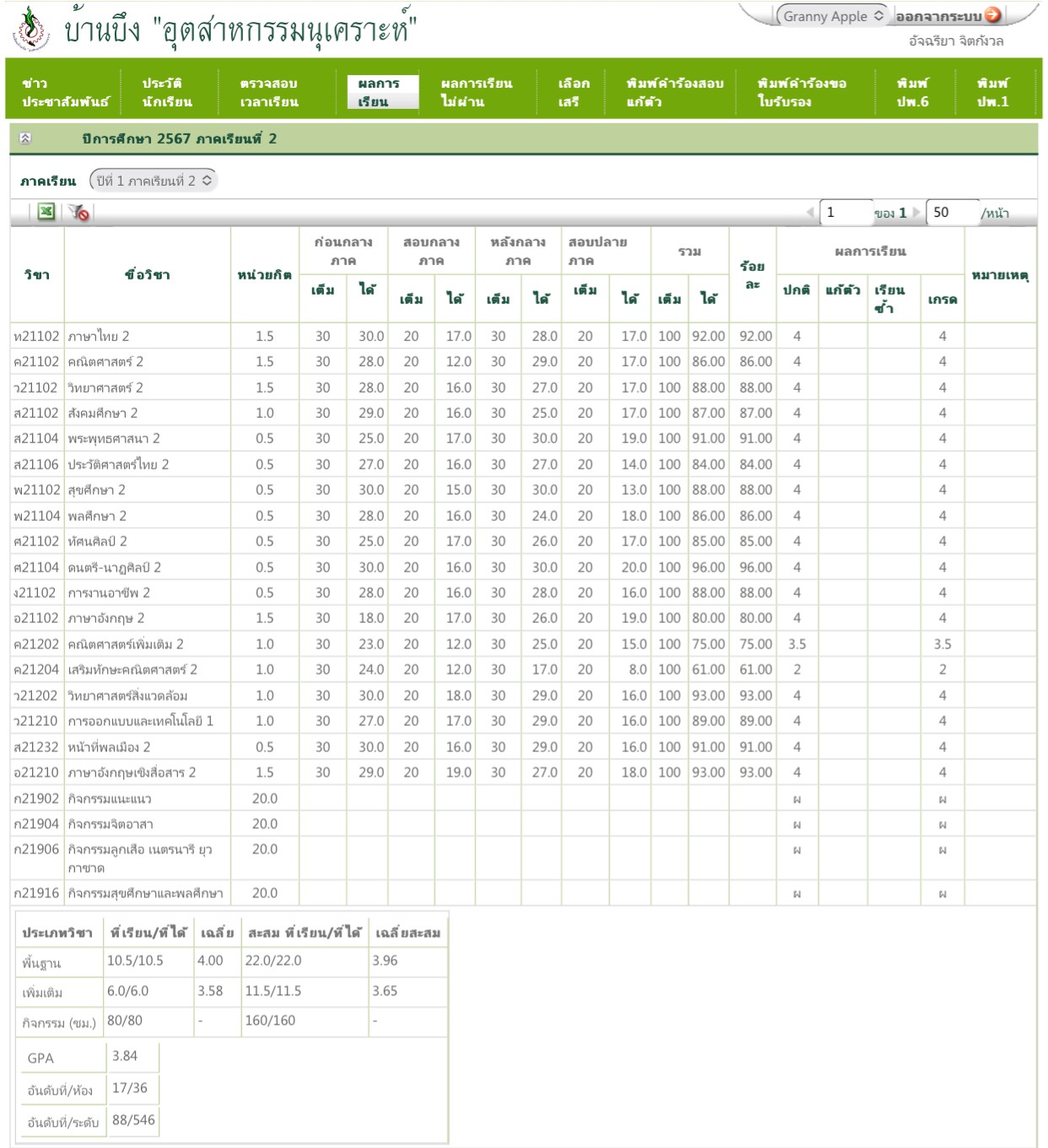1048x1148 pixels.
Task: Select subject row ภาษาอังกฤษเชิงสื่อสาร 2
Action: [x=523, y=772]
